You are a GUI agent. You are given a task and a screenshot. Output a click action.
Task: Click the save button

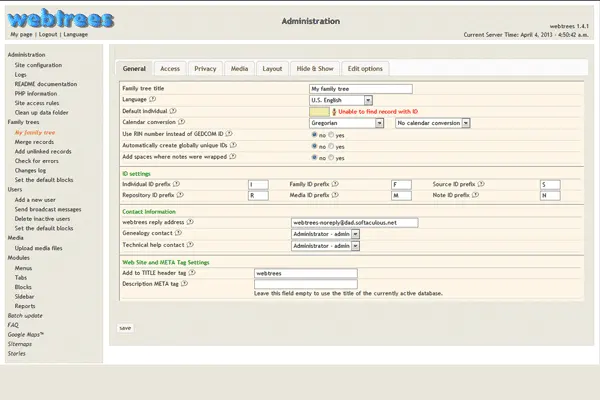(125, 327)
